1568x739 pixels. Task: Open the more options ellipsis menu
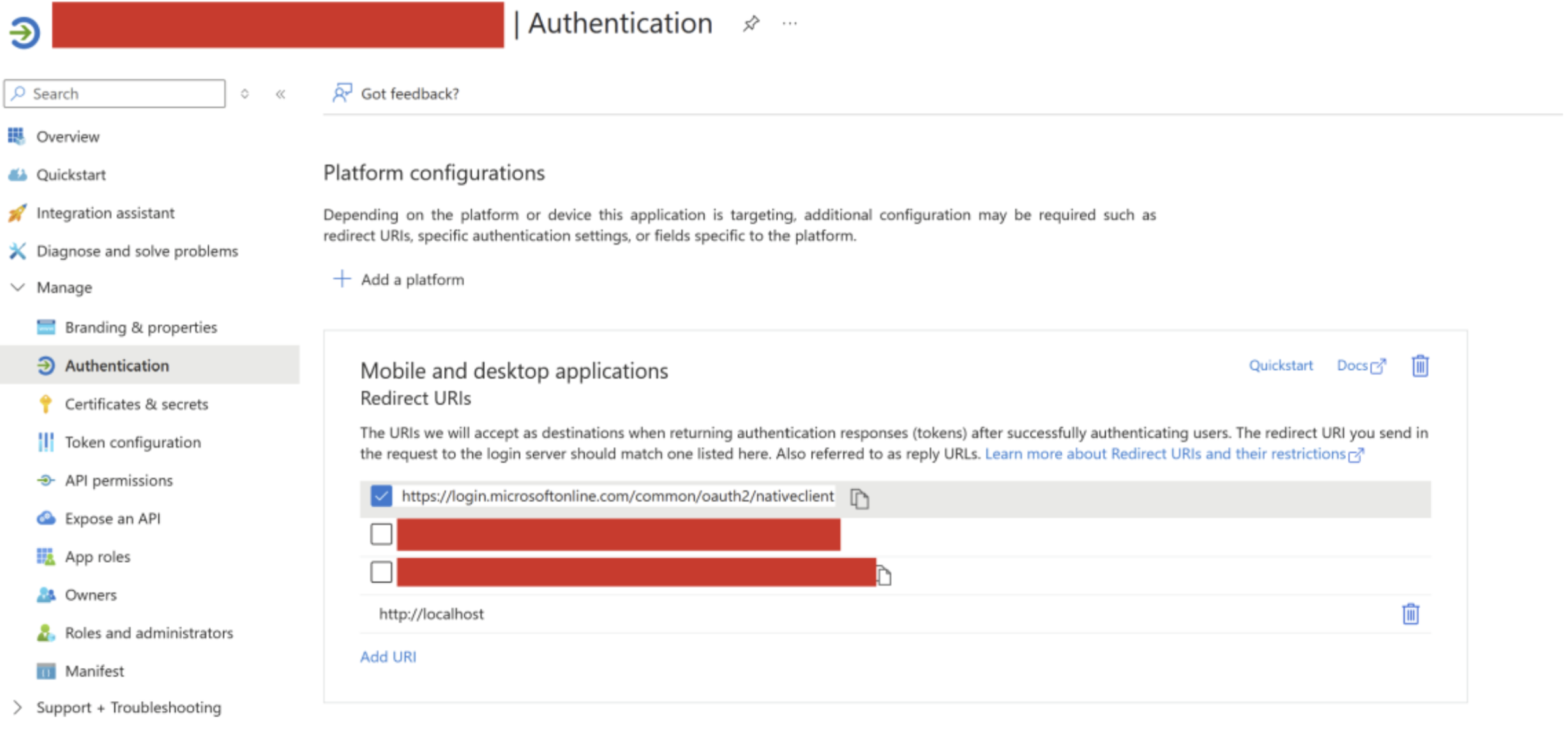coord(790,24)
